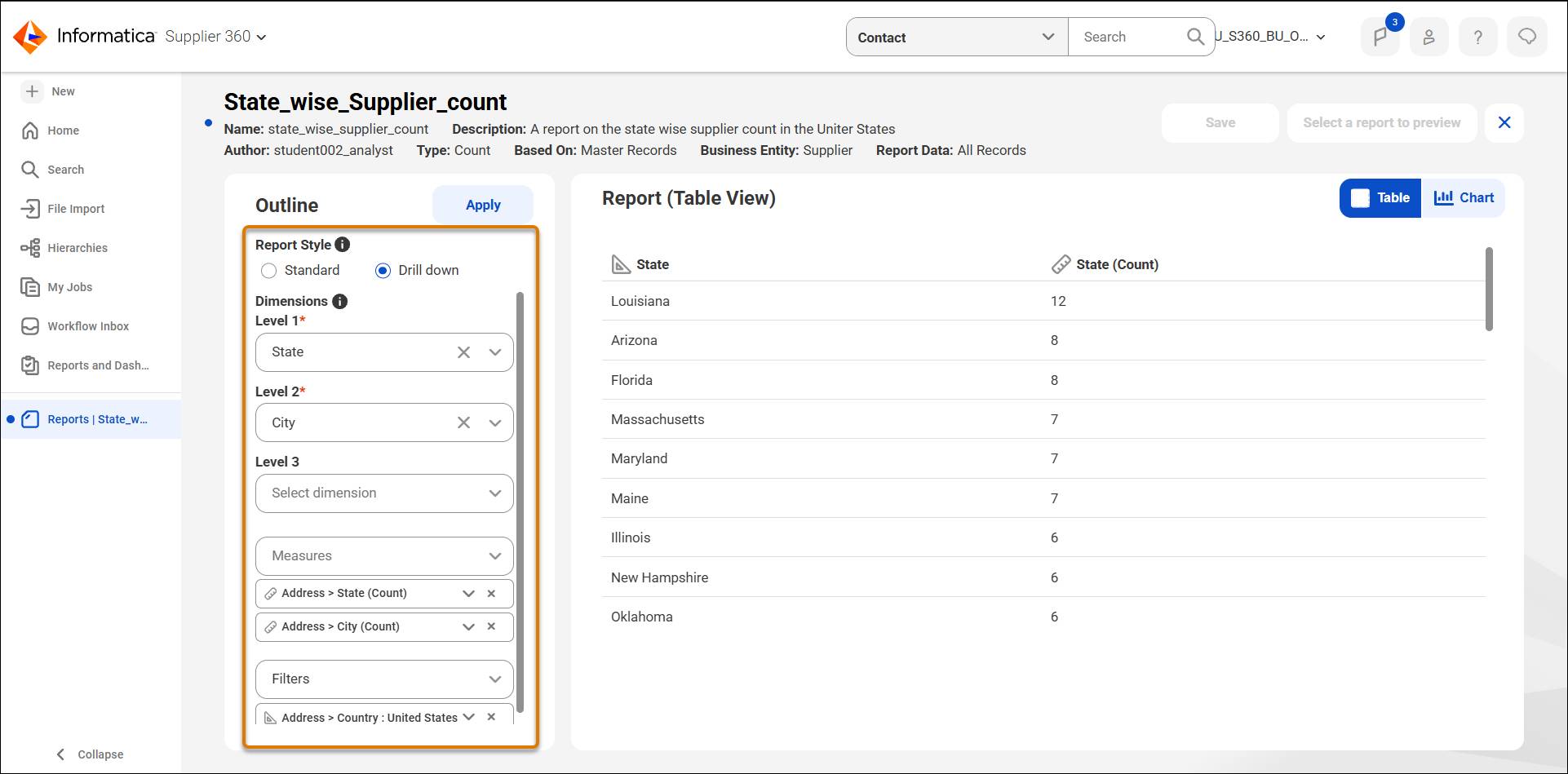Click the New plus icon

(x=32, y=91)
